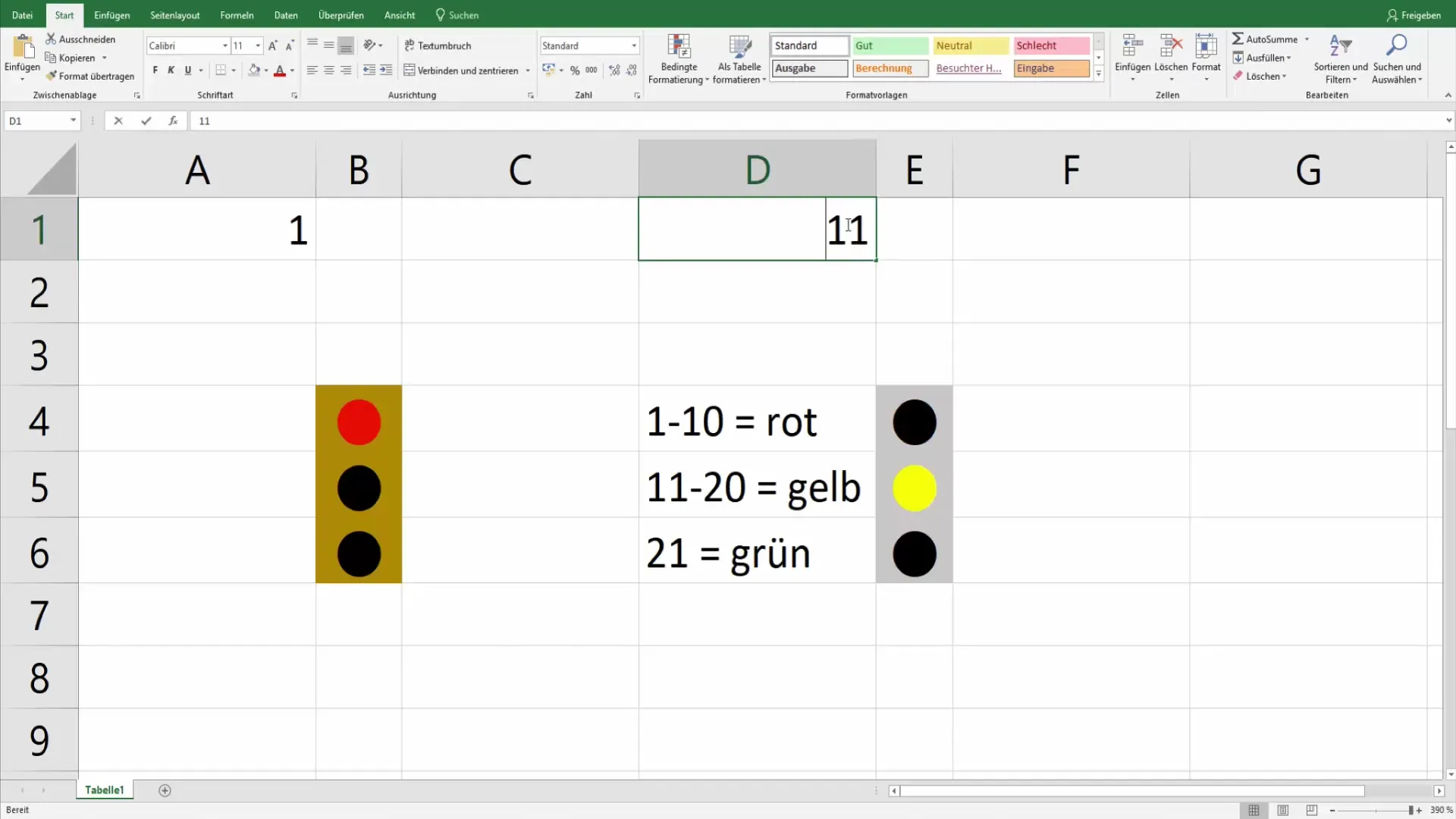Click the fill color bucket icon
This screenshot has height=819, width=1456.
pyautogui.click(x=254, y=70)
